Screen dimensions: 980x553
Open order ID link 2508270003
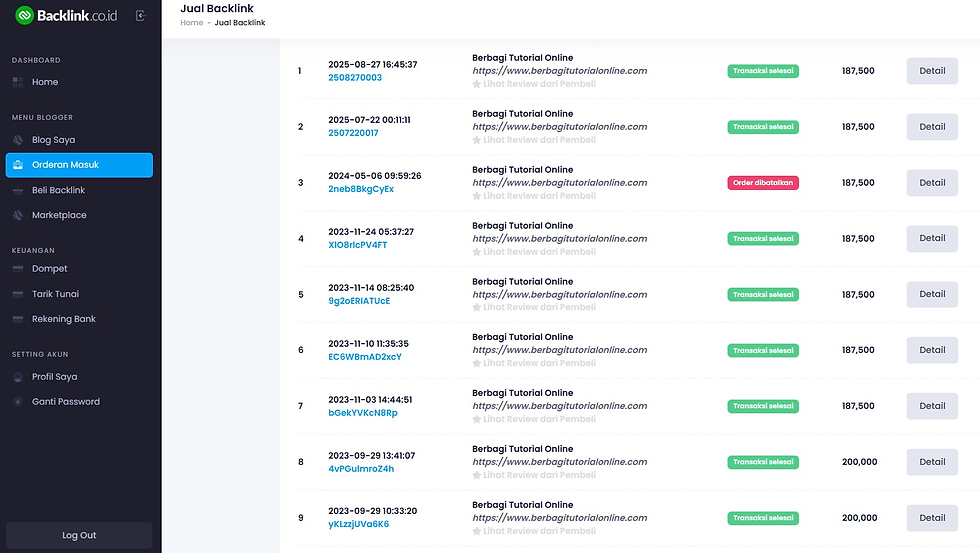(x=355, y=77)
